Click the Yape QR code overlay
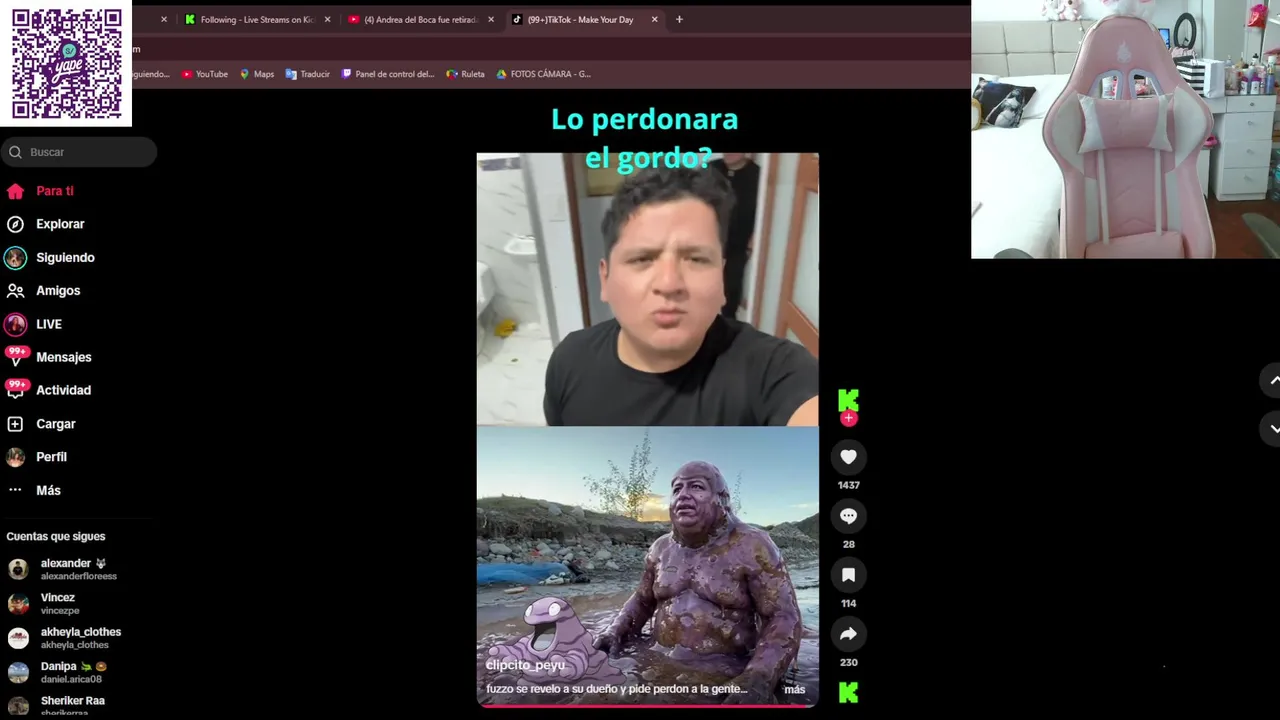The height and width of the screenshot is (720, 1280). point(66,63)
